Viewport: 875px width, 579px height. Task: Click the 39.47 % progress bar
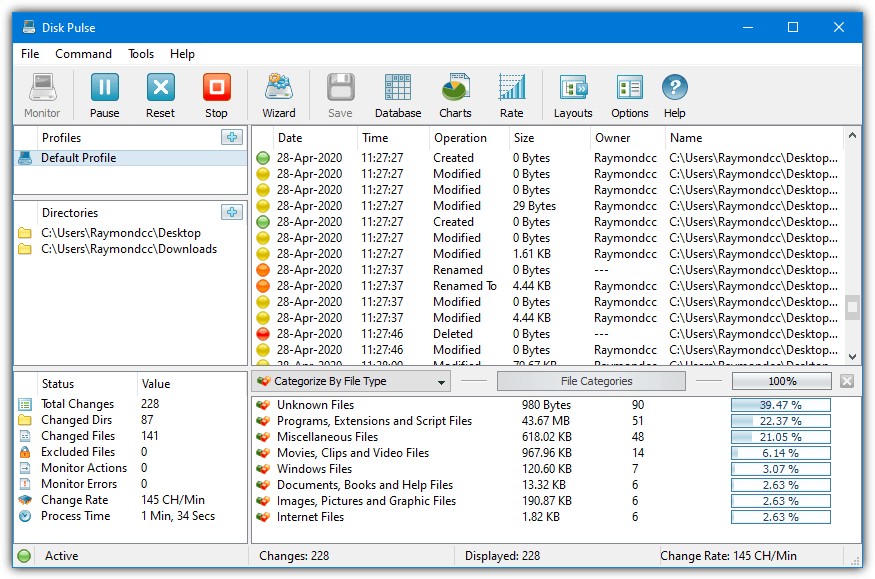[781, 405]
